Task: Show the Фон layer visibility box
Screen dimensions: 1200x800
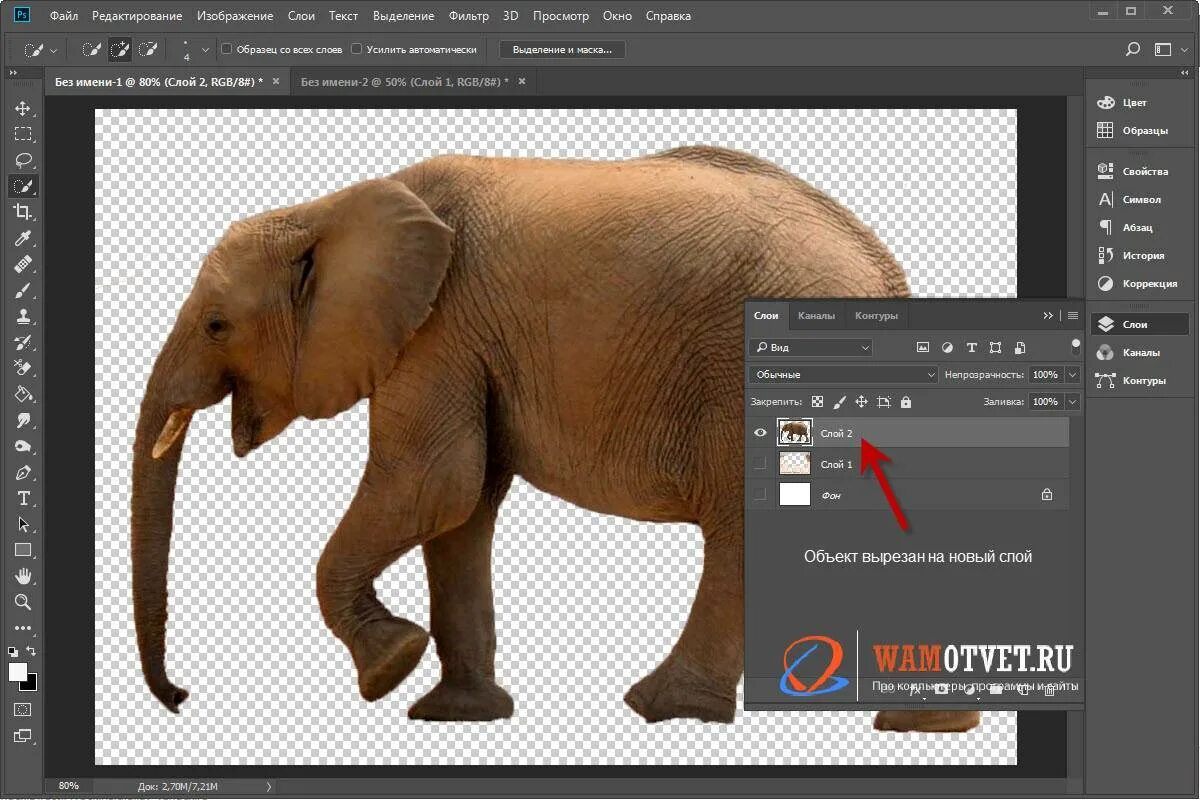Action: [760, 494]
